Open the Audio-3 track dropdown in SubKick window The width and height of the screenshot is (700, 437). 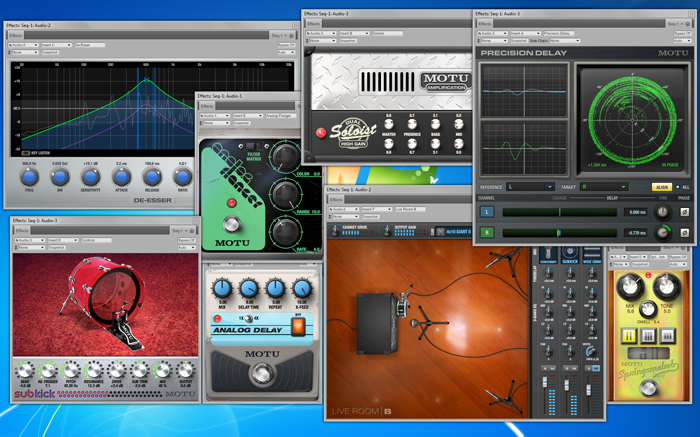pyautogui.click(x=30, y=240)
